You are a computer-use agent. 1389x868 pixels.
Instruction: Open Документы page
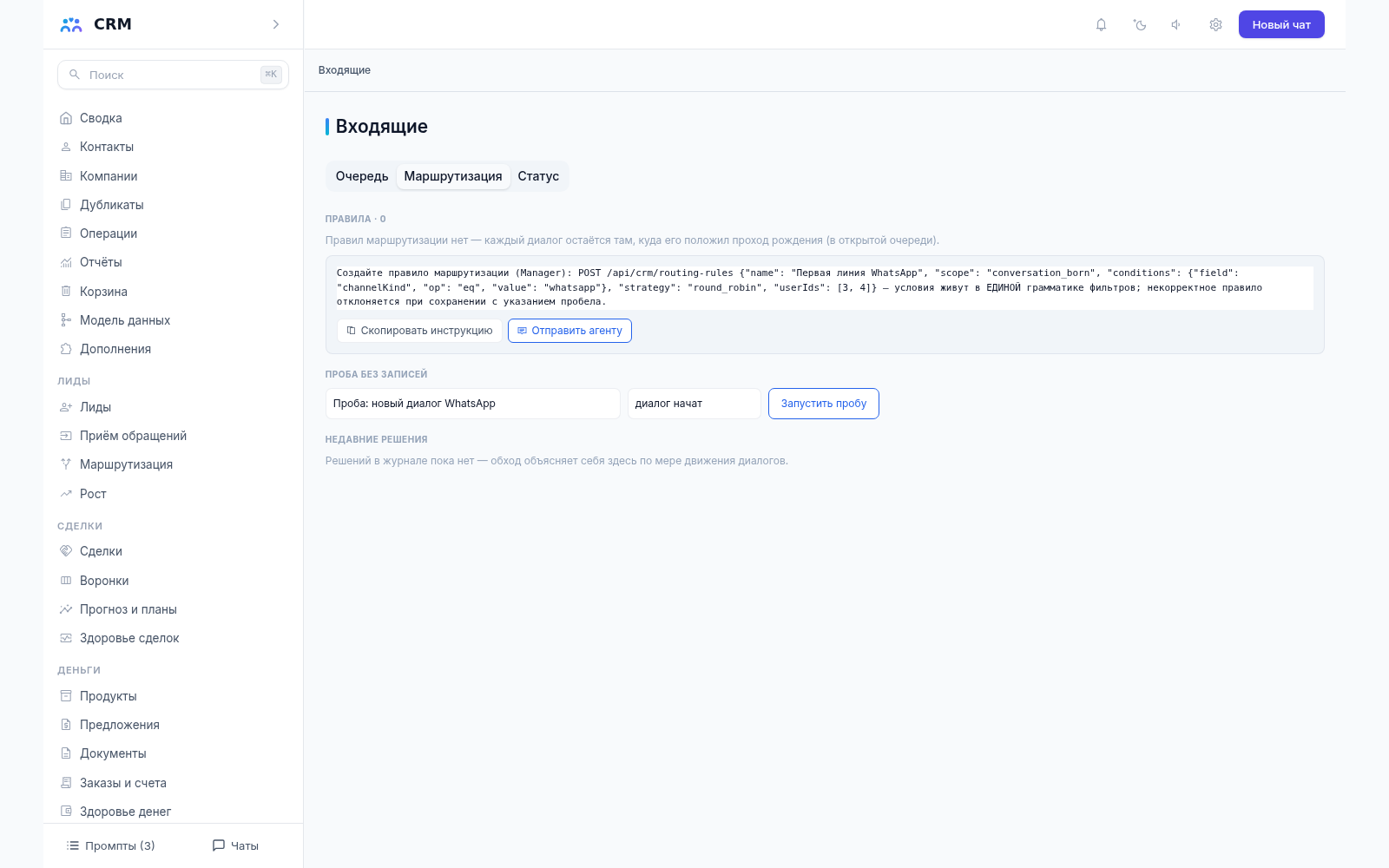tap(173, 753)
